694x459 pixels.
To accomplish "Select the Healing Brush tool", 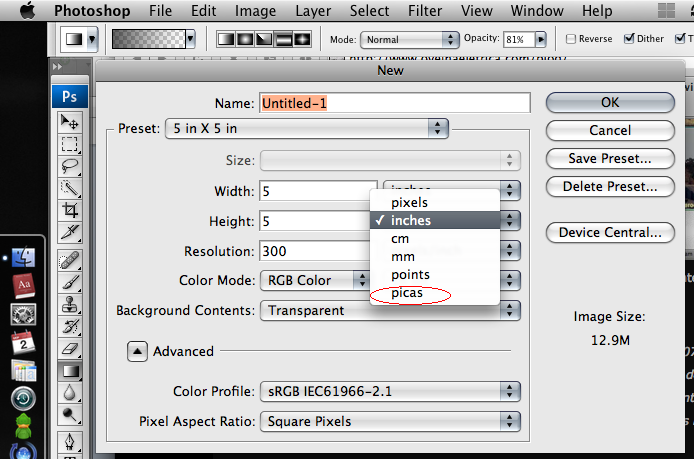I will (x=69, y=260).
